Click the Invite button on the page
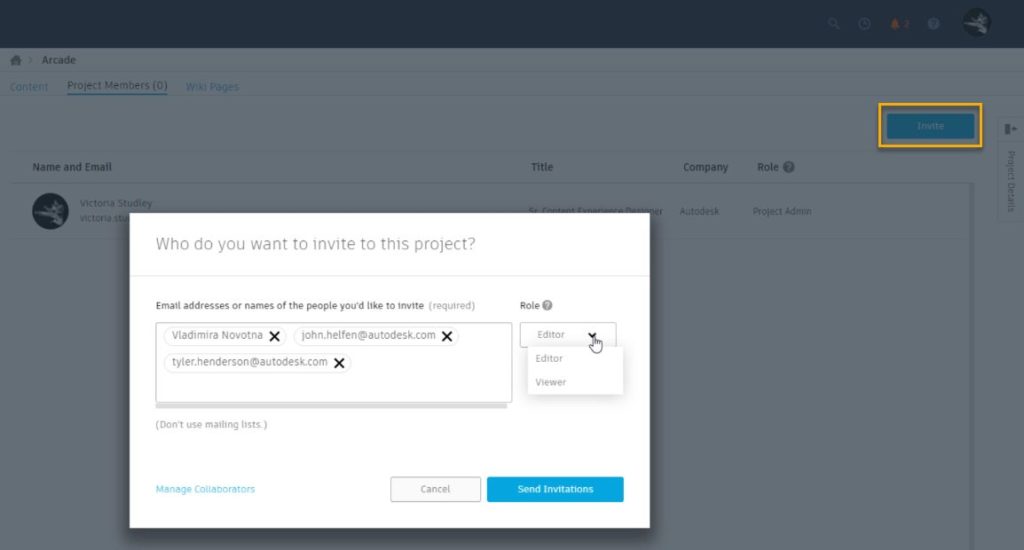 tap(930, 125)
